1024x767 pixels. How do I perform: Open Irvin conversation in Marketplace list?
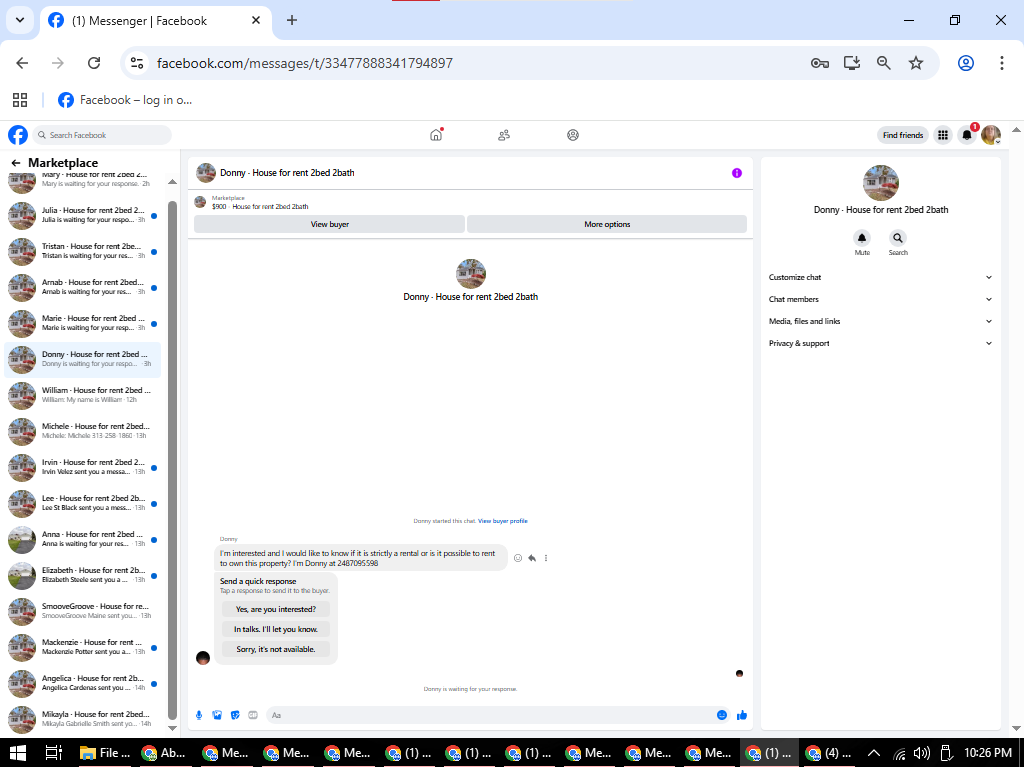[82, 467]
